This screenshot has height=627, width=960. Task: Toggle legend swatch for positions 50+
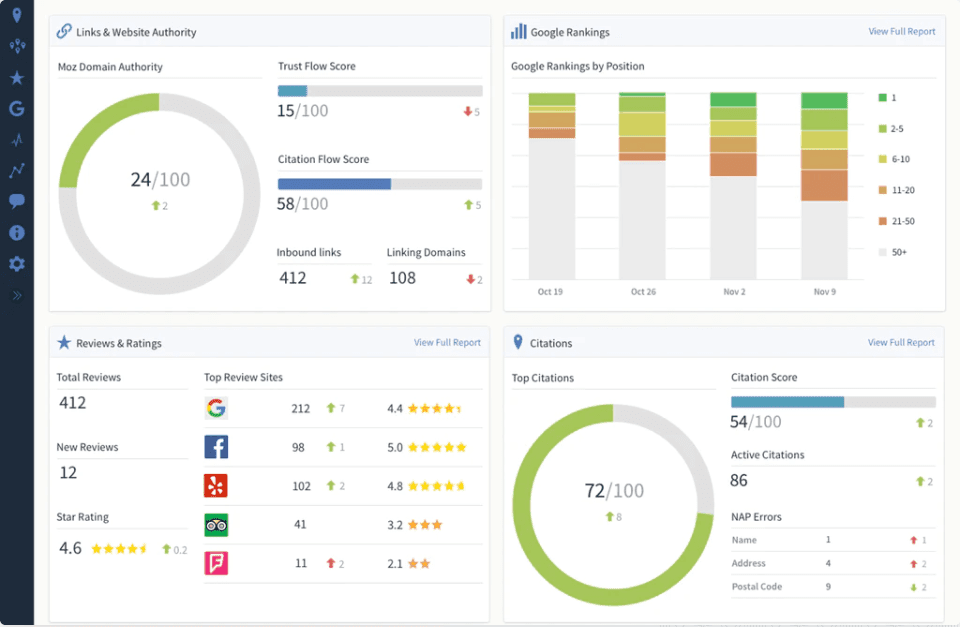coord(882,252)
